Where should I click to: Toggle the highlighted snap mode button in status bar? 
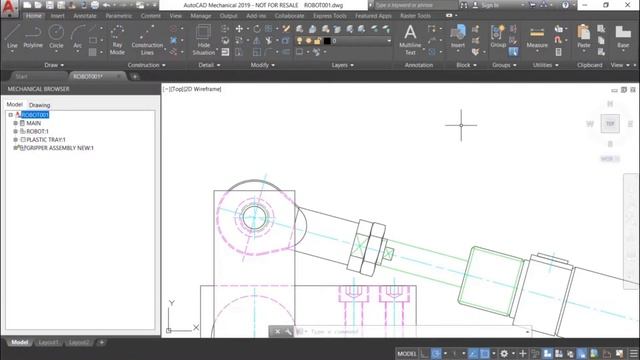coord(436,353)
